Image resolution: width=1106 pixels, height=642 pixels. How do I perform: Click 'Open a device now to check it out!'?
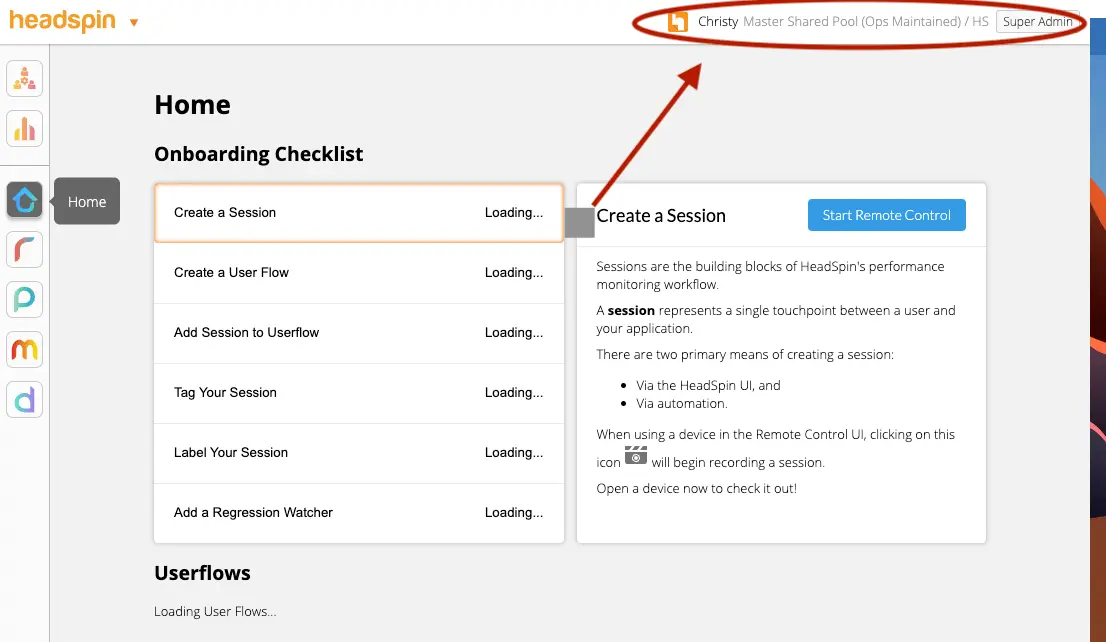[696, 488]
